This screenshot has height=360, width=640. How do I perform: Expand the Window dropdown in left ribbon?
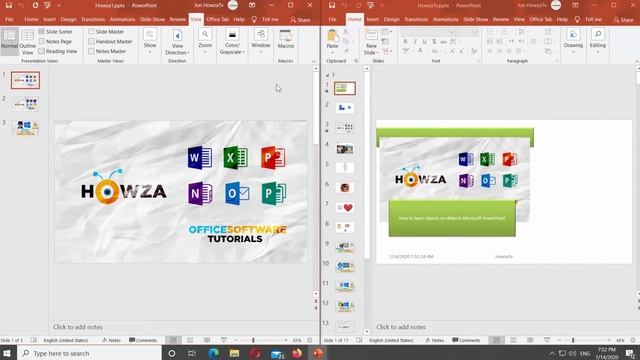pos(261,41)
